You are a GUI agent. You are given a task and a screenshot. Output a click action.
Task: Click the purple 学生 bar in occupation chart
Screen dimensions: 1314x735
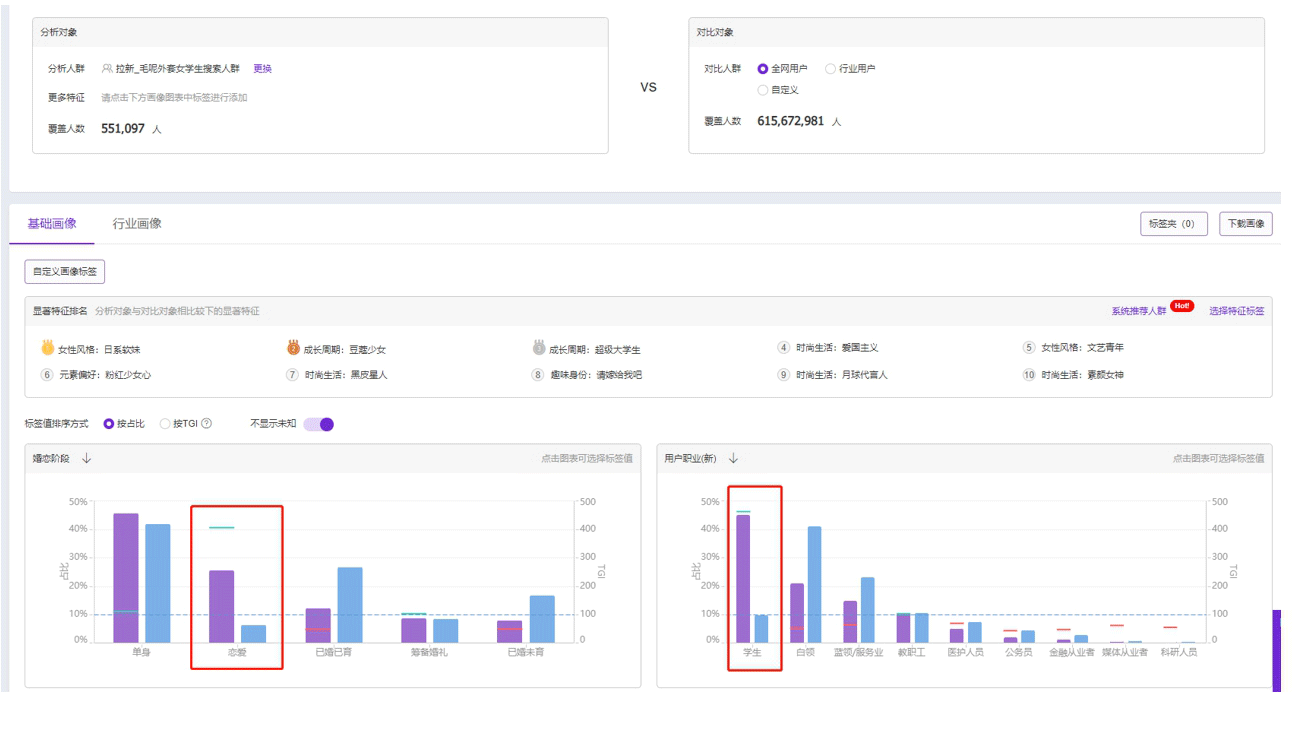tap(743, 578)
